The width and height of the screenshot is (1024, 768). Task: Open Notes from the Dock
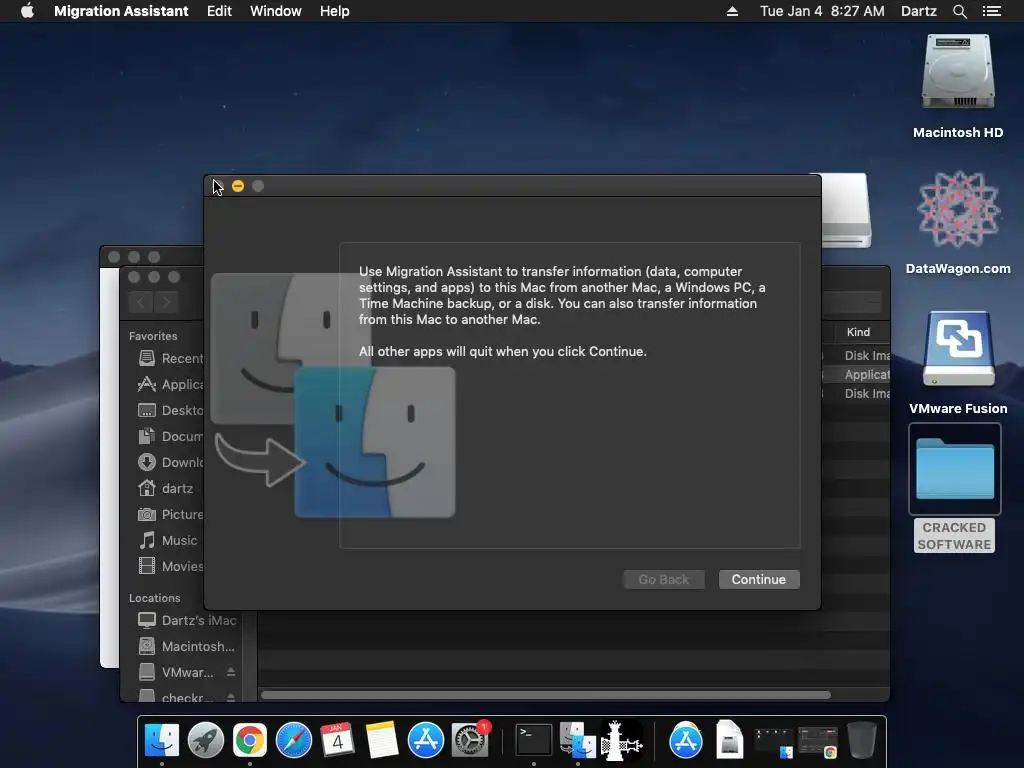(382, 741)
